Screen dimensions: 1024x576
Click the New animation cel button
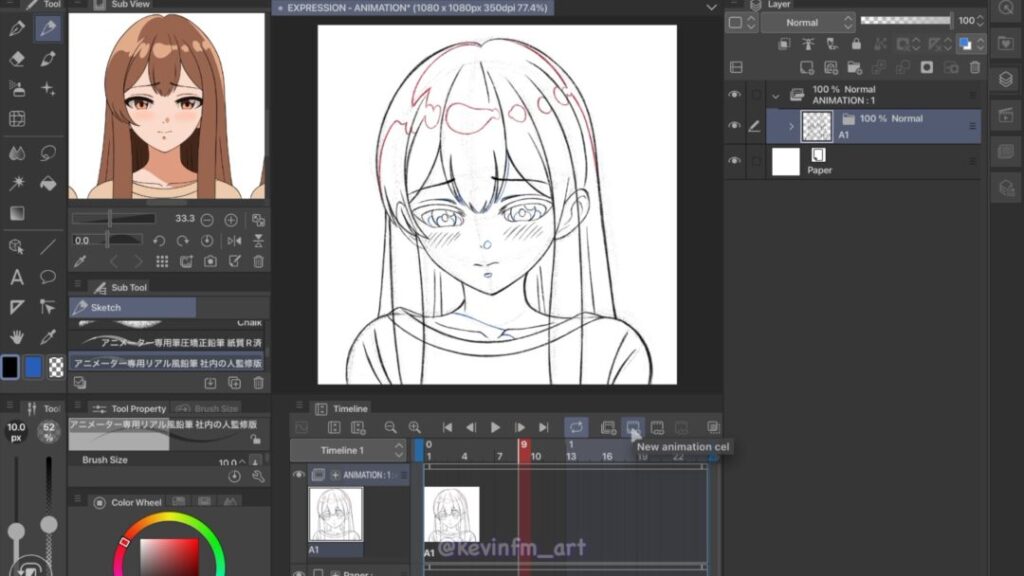[x=633, y=428]
